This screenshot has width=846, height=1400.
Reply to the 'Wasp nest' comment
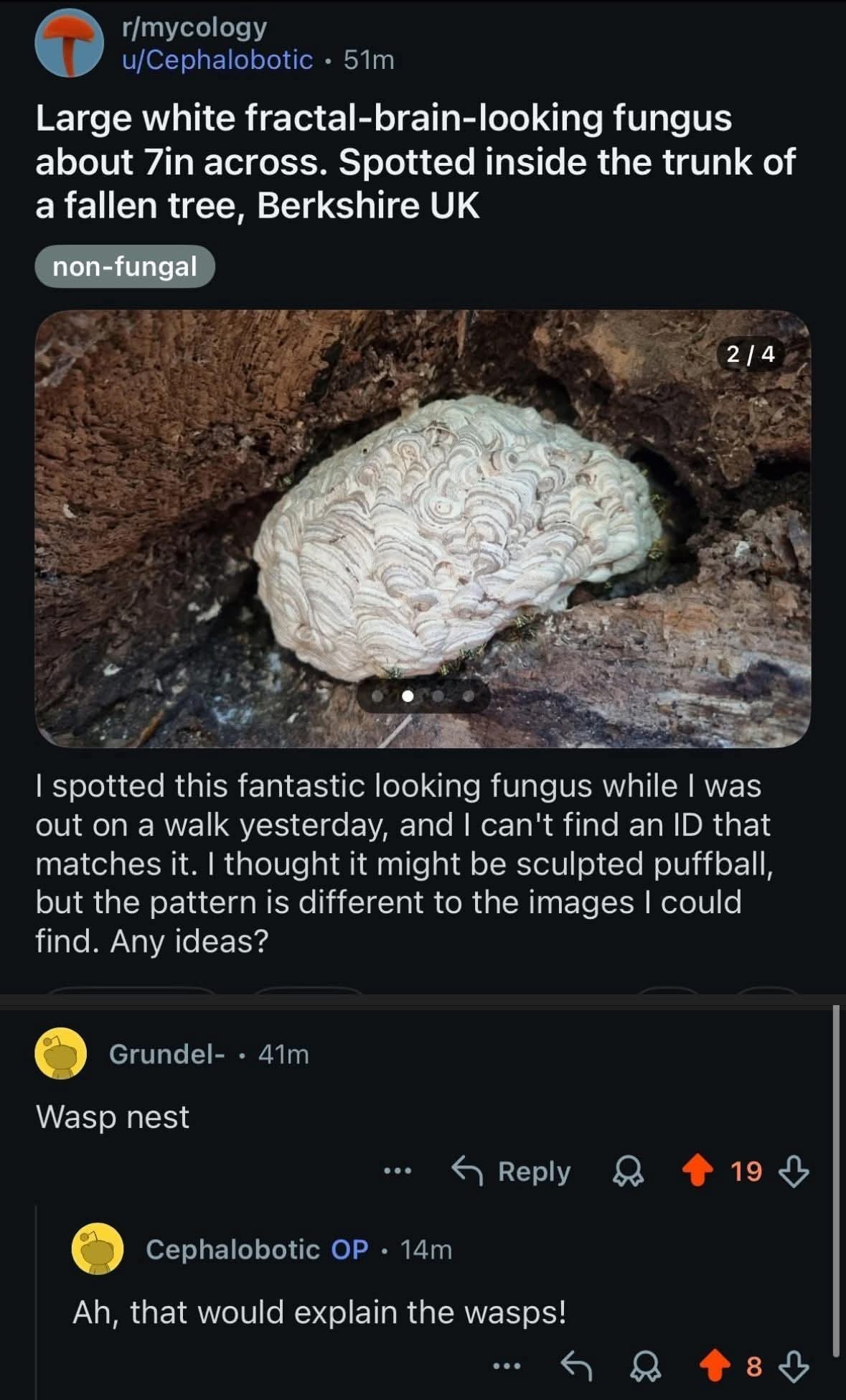click(511, 1171)
